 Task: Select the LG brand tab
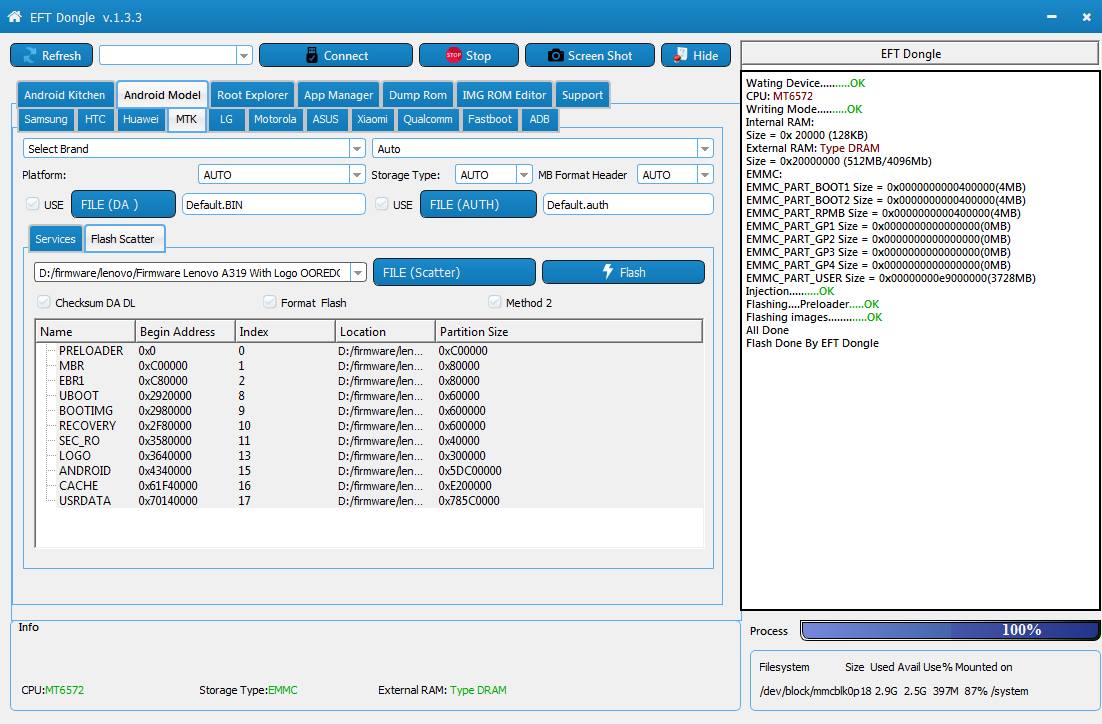(x=226, y=119)
